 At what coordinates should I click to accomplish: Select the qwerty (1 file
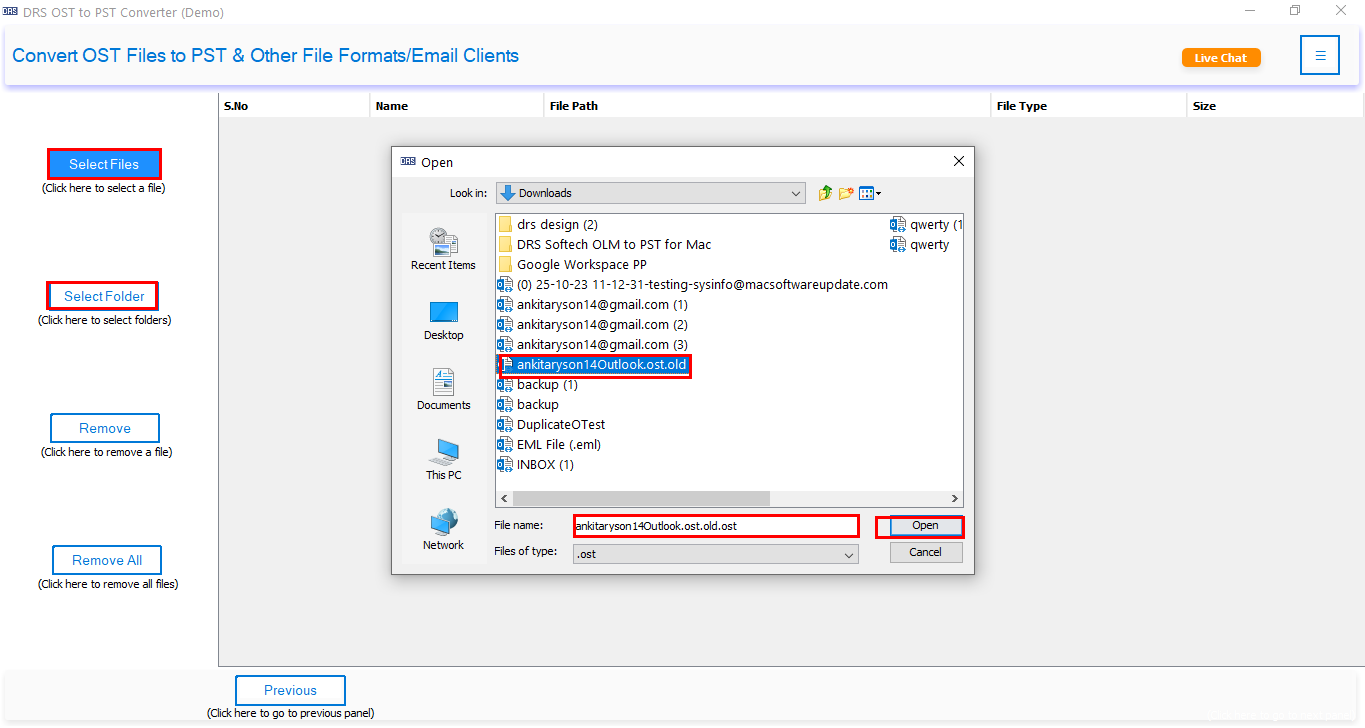pos(926,224)
